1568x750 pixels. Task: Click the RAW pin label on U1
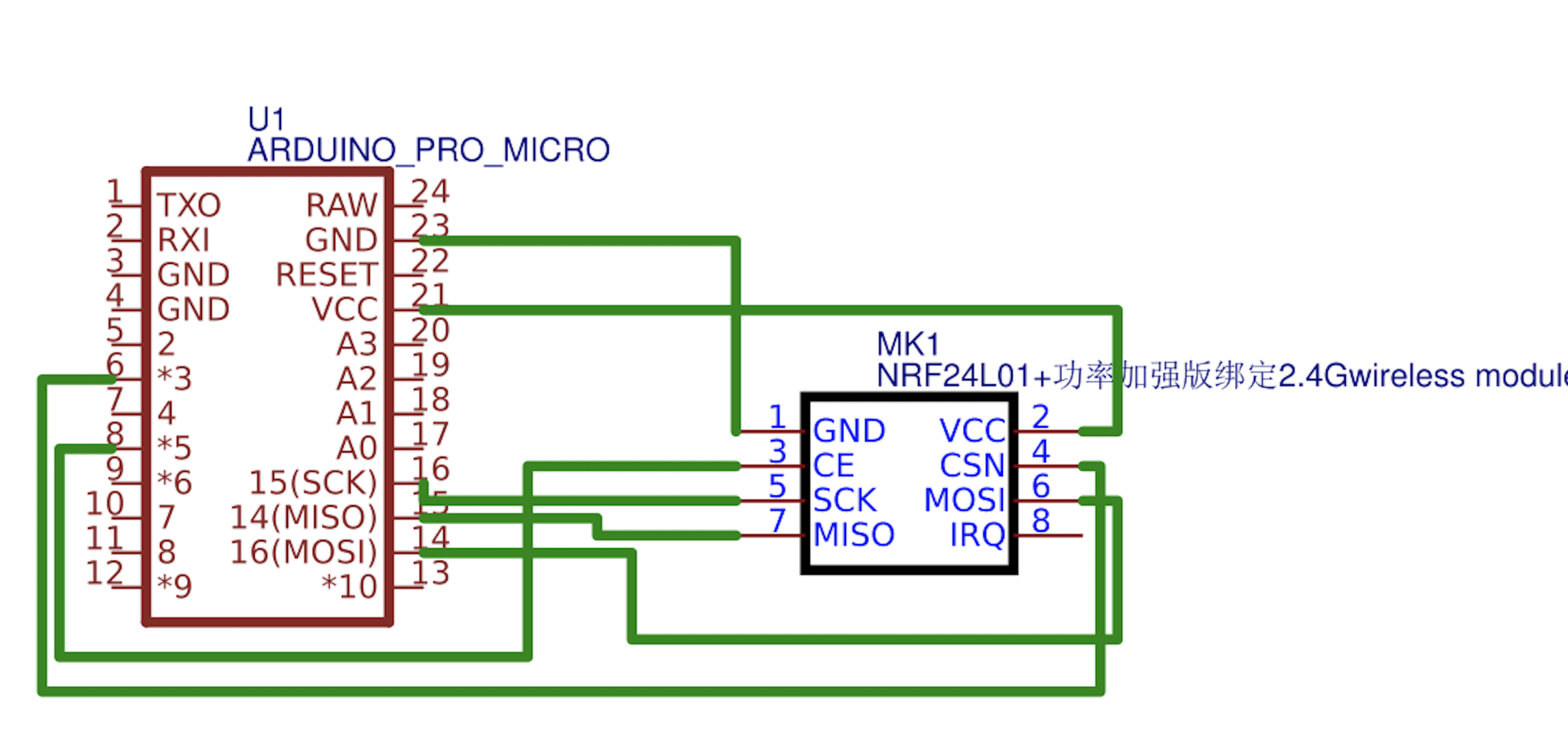341,205
